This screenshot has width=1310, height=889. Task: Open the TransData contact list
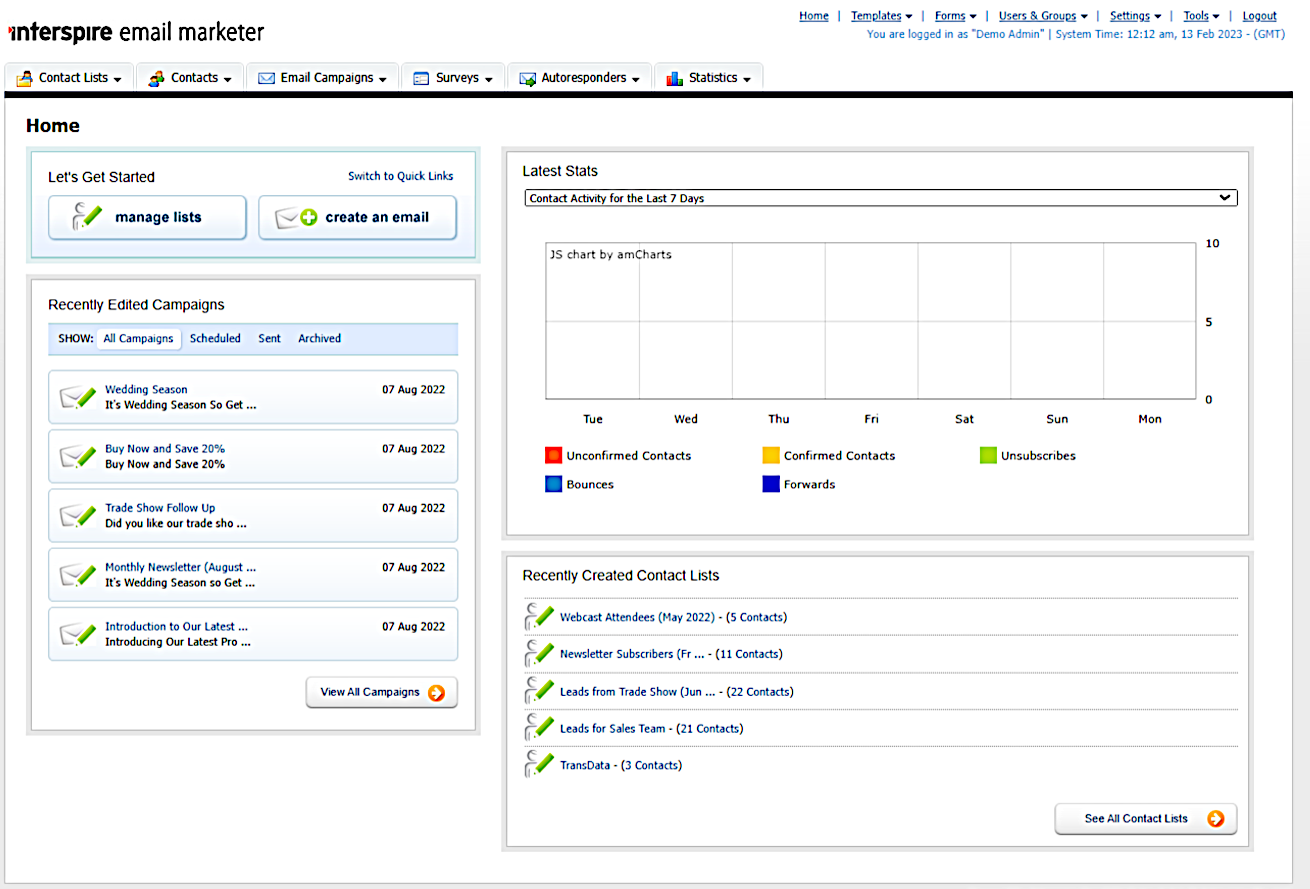[585, 765]
